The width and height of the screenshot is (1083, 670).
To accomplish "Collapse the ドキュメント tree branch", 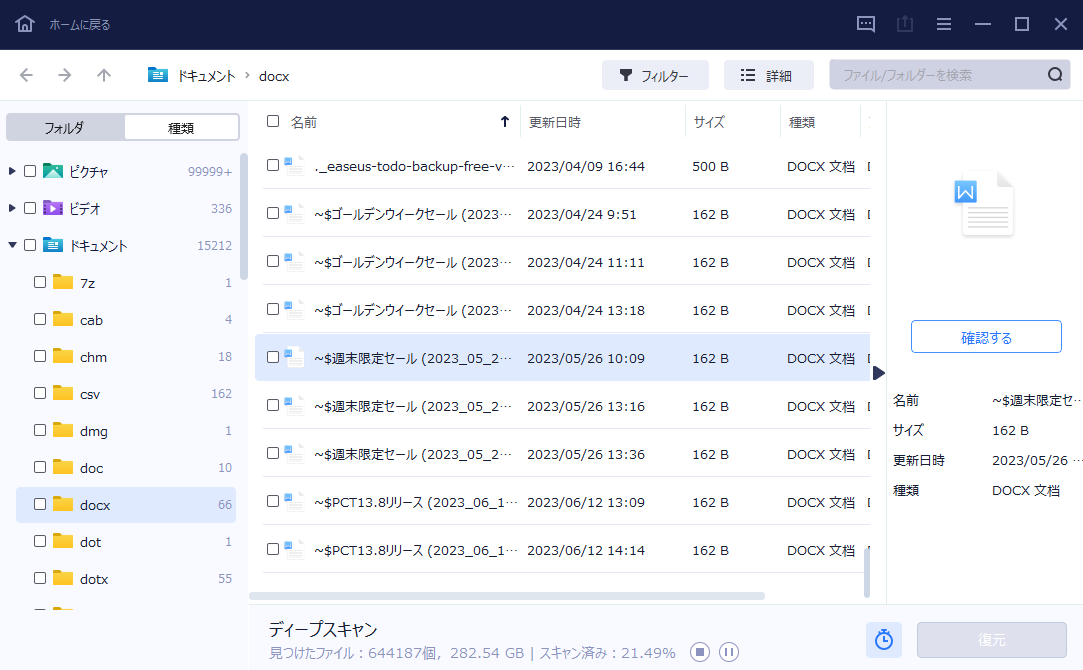I will 10,244.
